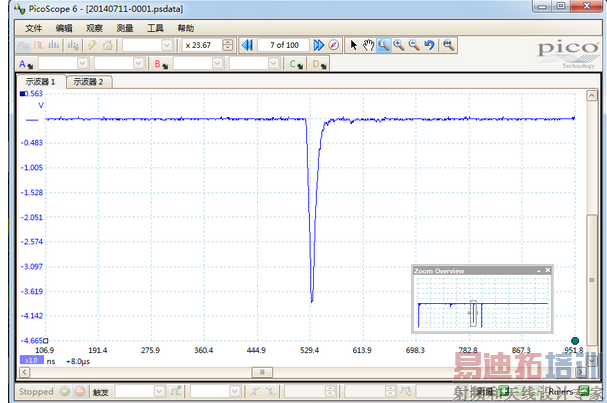The image size is (607, 403).
Task: Open 帮助 menu
Action: coord(185,28)
